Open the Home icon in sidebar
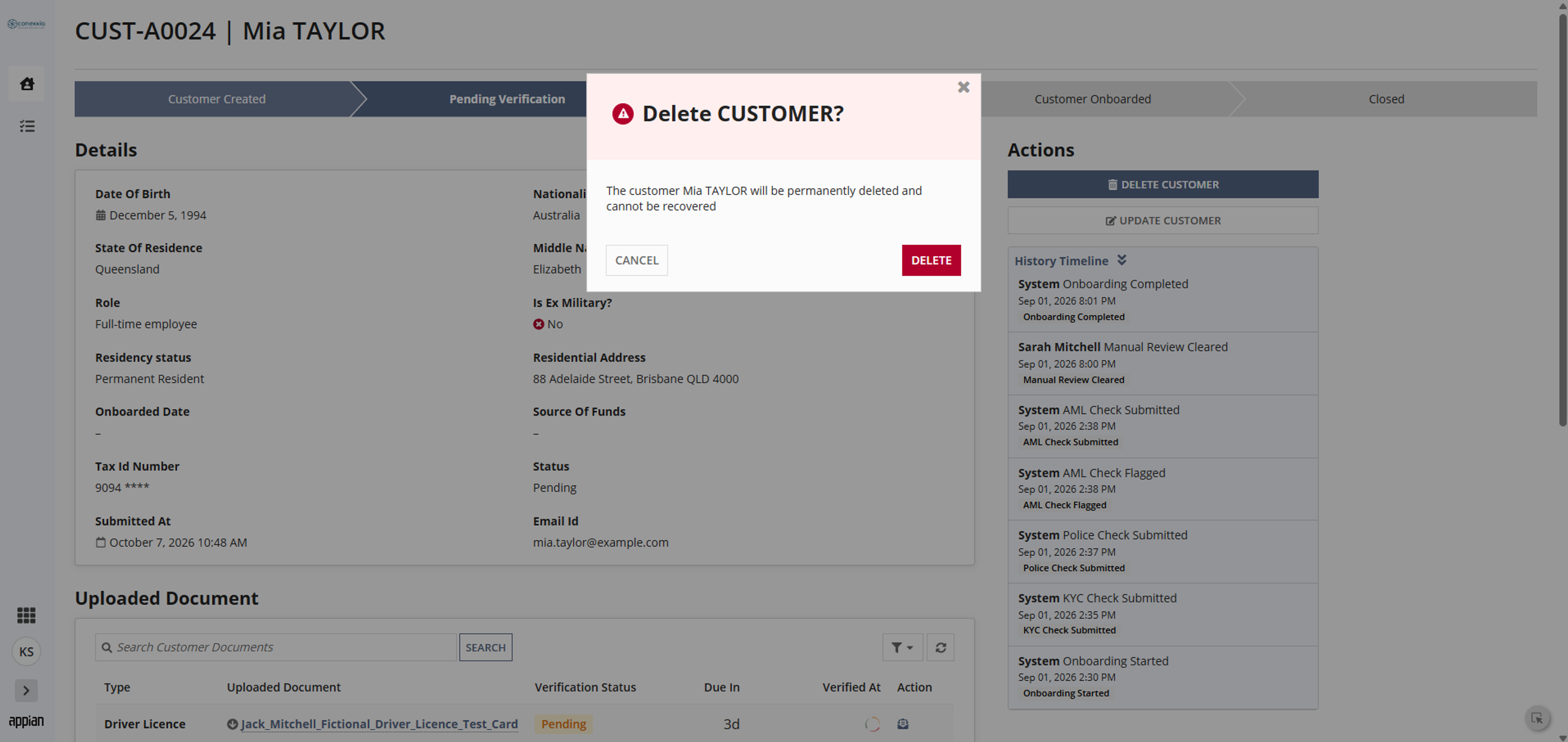Viewport: 1568px width, 742px height. point(27,83)
